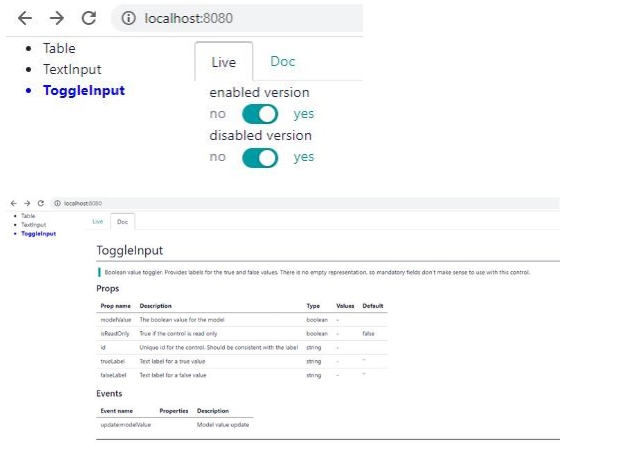638x450 pixels.
Task: Click the 'no' label of disabled version
Action: (x=217, y=157)
